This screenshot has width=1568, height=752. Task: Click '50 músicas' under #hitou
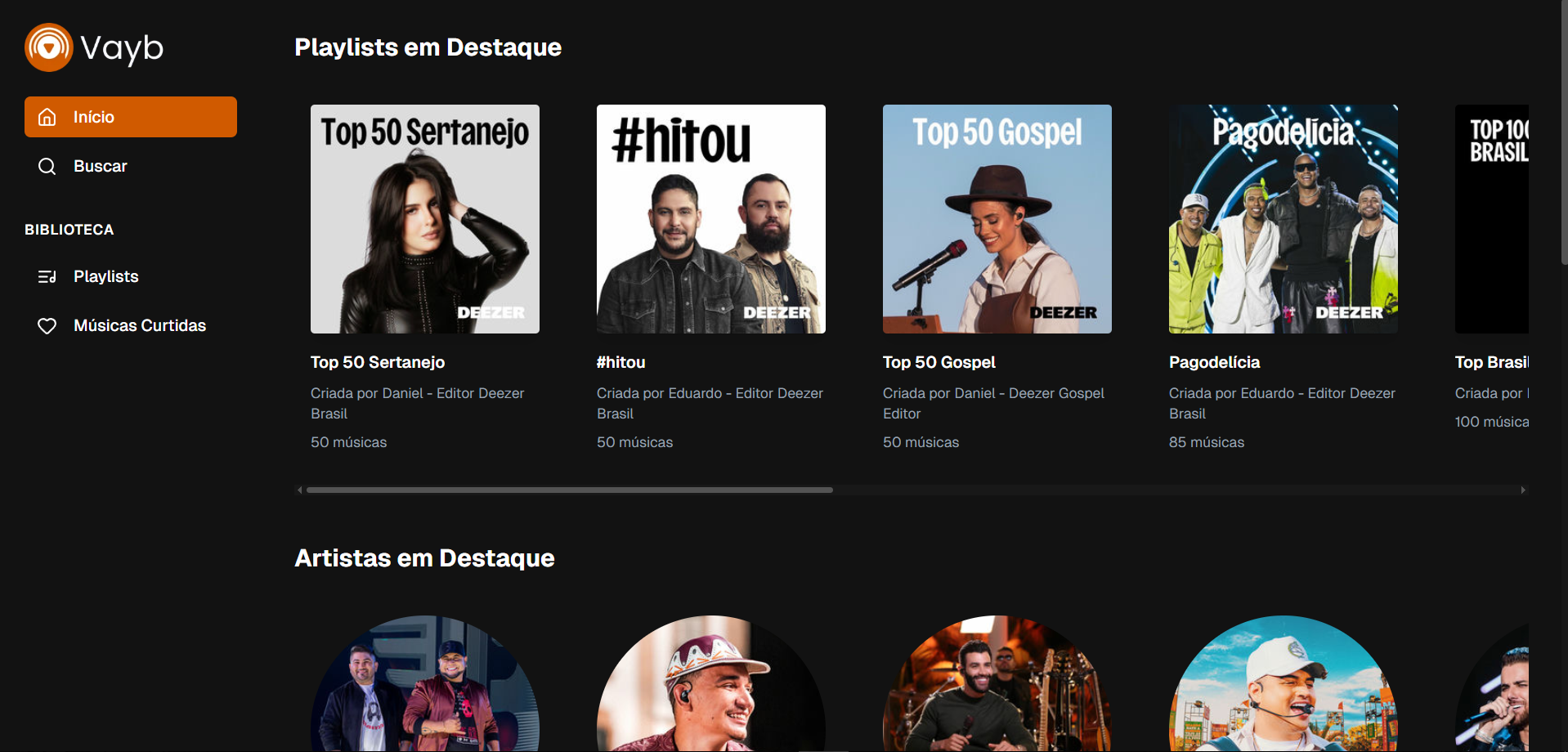[x=635, y=442]
